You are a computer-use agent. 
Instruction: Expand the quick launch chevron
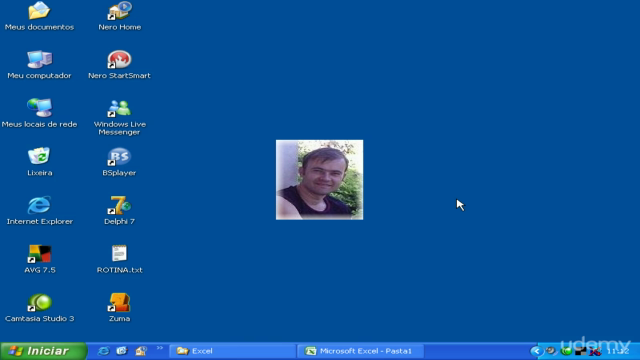160,348
